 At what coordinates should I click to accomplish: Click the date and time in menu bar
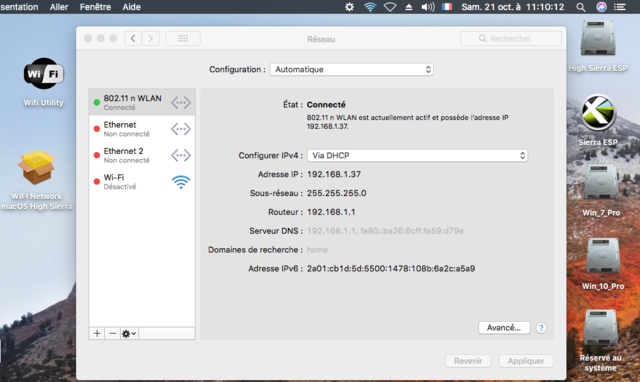(x=513, y=7)
